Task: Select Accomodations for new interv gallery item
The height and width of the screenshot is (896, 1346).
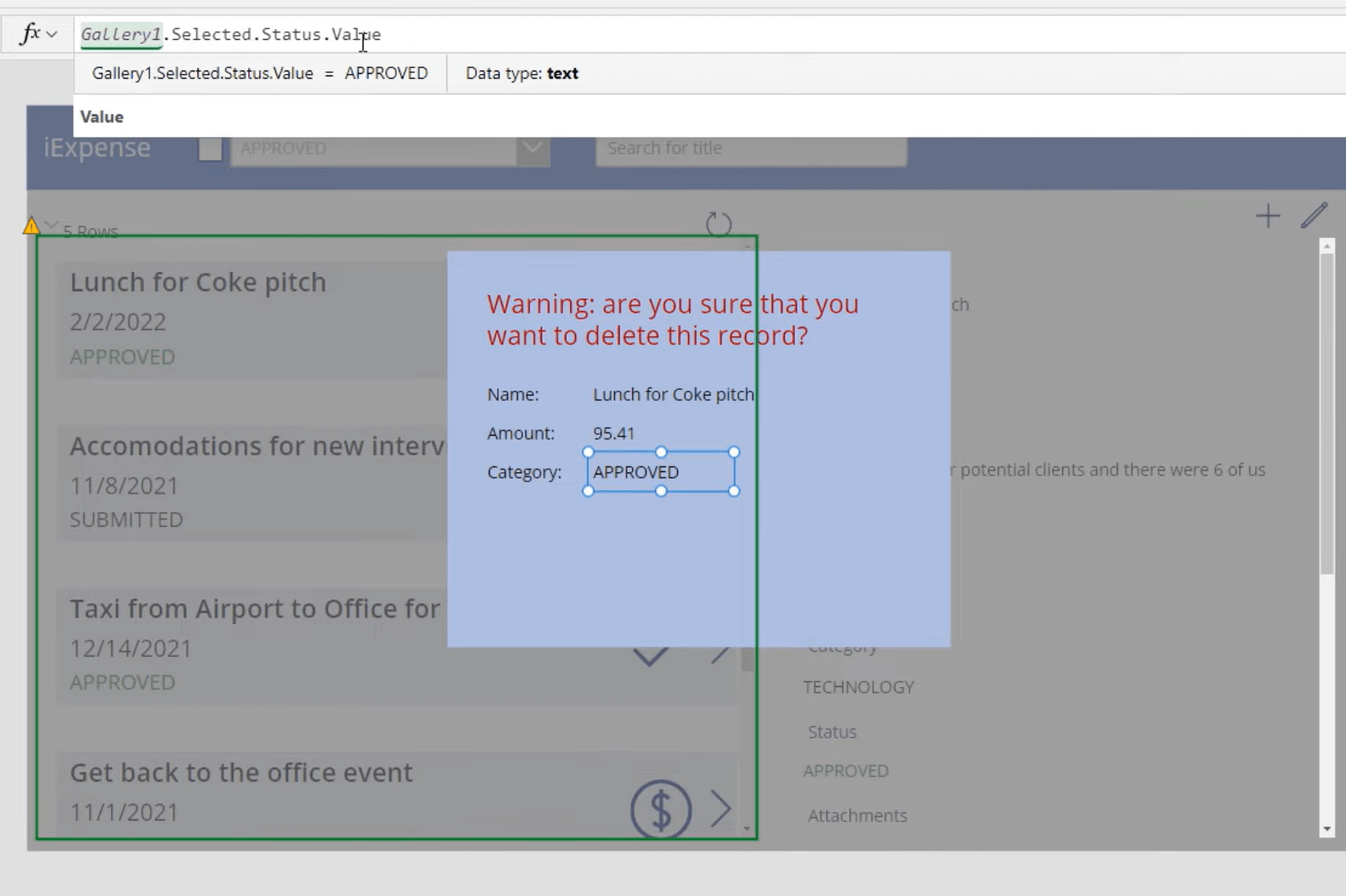Action: [252, 483]
